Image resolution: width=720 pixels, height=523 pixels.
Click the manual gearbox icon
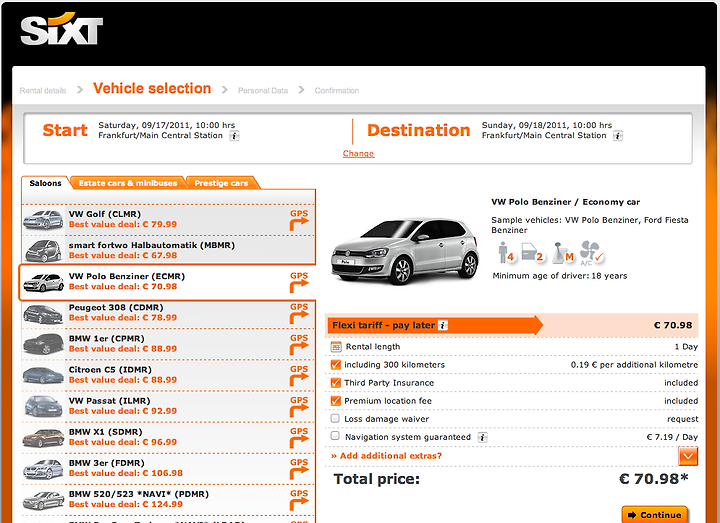point(563,253)
